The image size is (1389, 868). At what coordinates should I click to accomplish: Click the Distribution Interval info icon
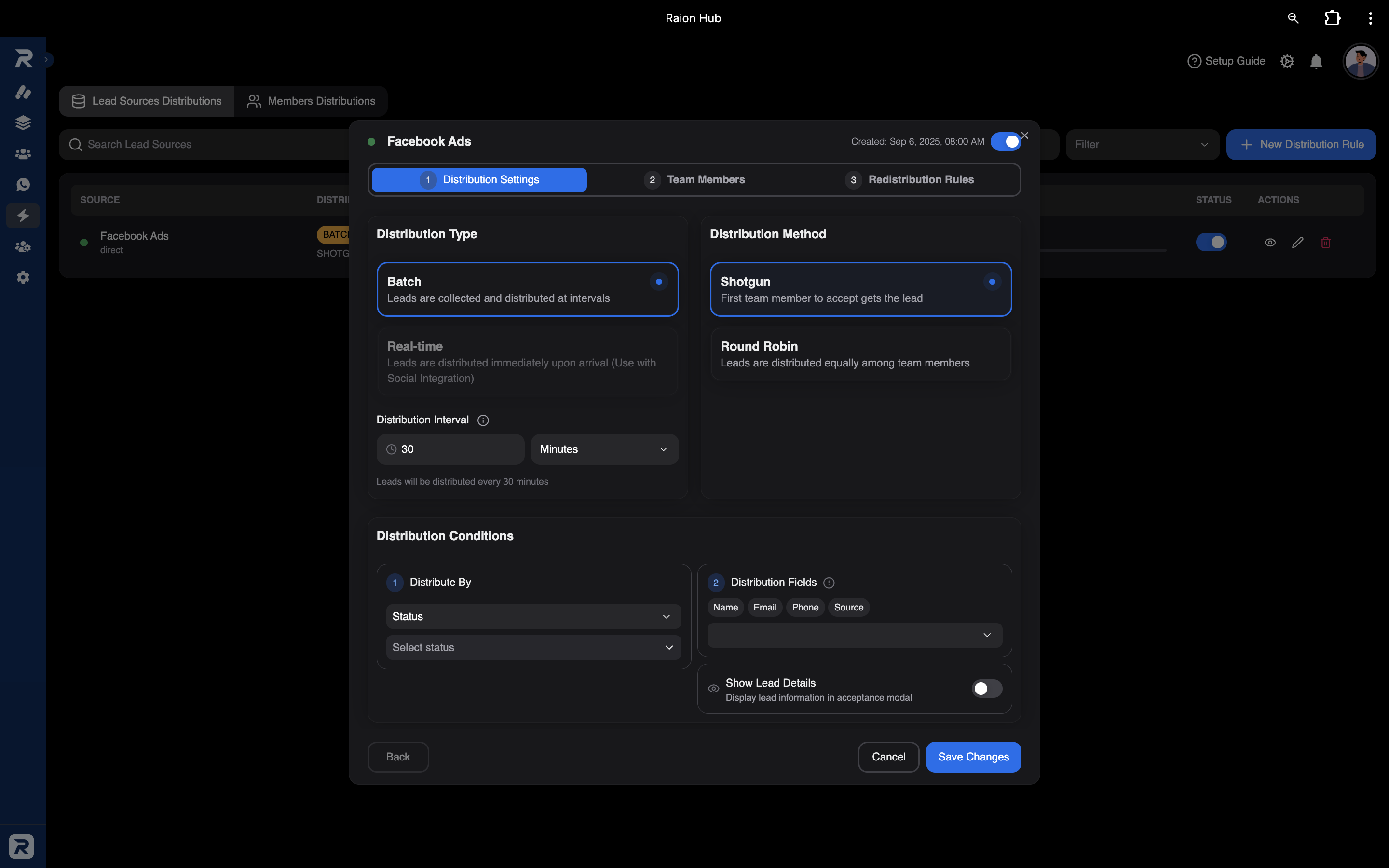[x=483, y=420]
